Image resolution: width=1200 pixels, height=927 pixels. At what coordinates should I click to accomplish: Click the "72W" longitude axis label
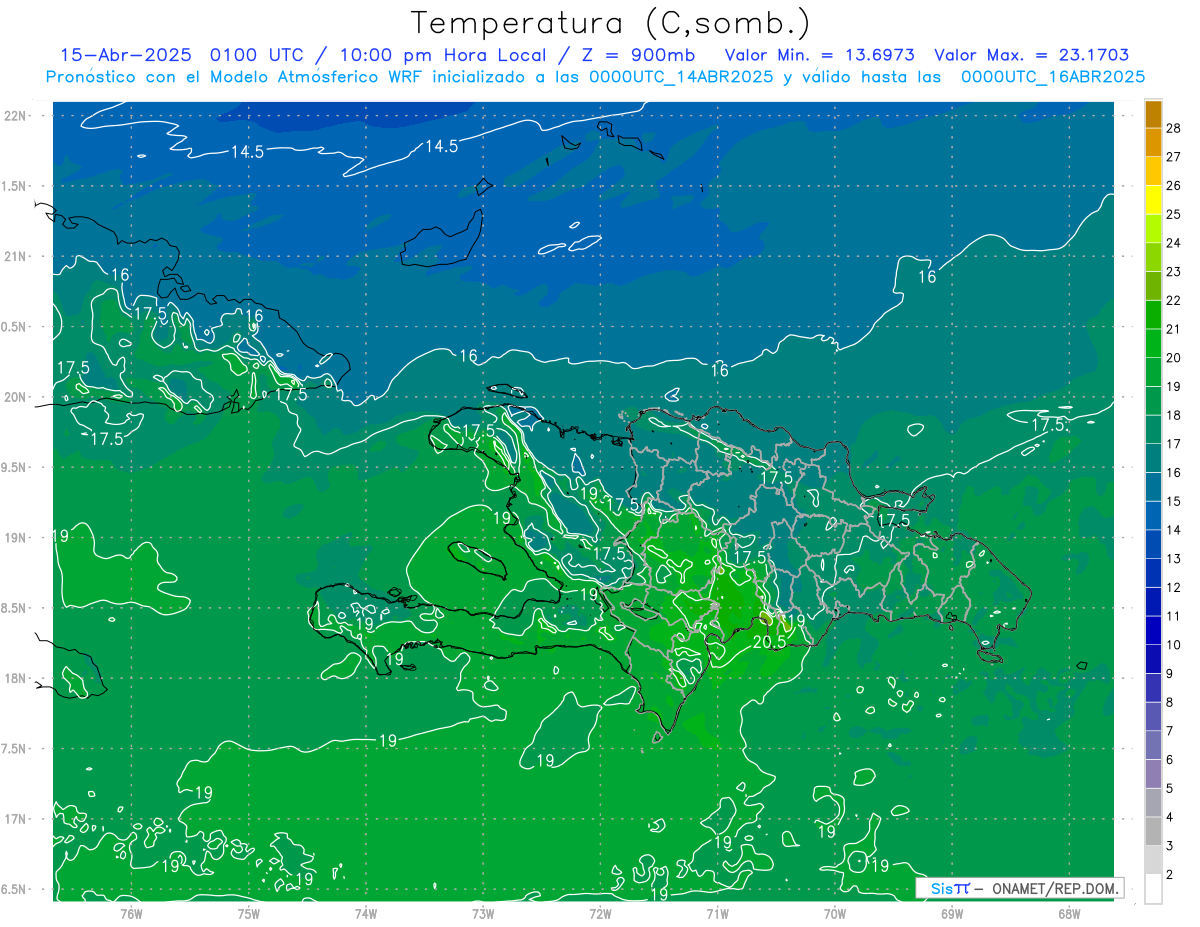point(600,914)
